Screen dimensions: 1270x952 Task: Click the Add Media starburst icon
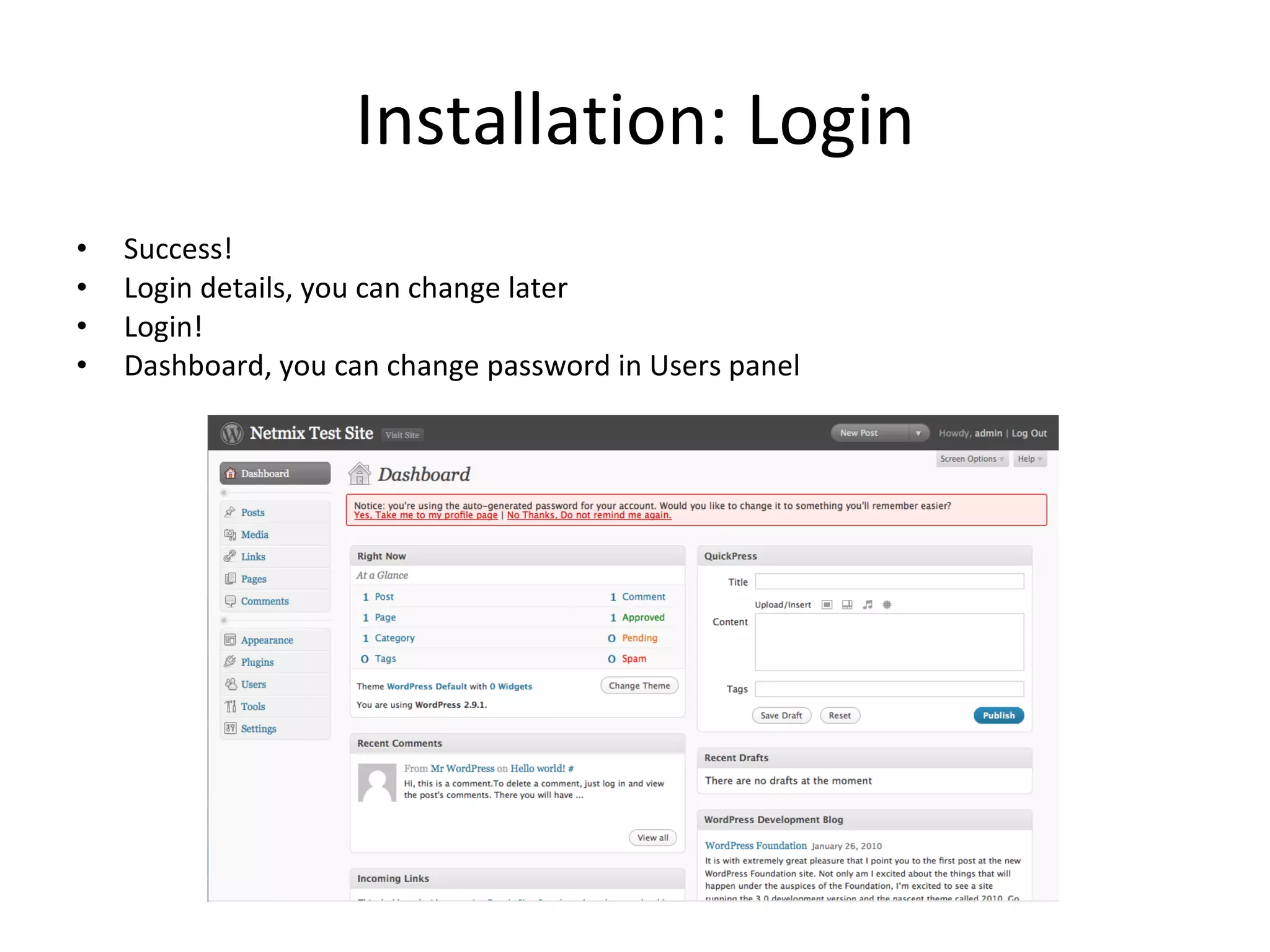(x=887, y=604)
